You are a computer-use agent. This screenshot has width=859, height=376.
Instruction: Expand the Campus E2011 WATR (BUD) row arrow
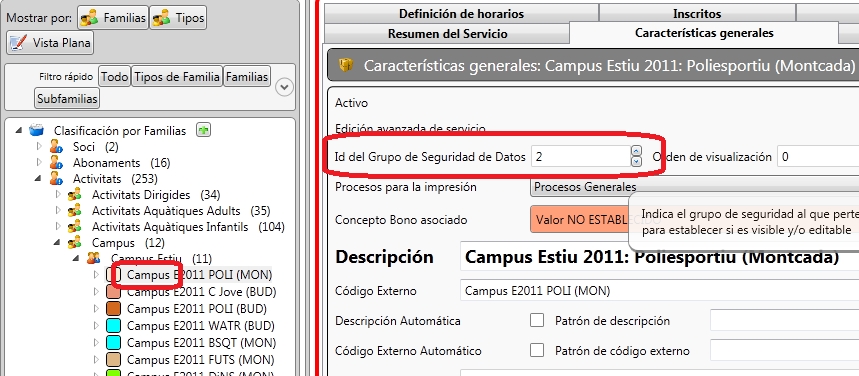coord(97,326)
